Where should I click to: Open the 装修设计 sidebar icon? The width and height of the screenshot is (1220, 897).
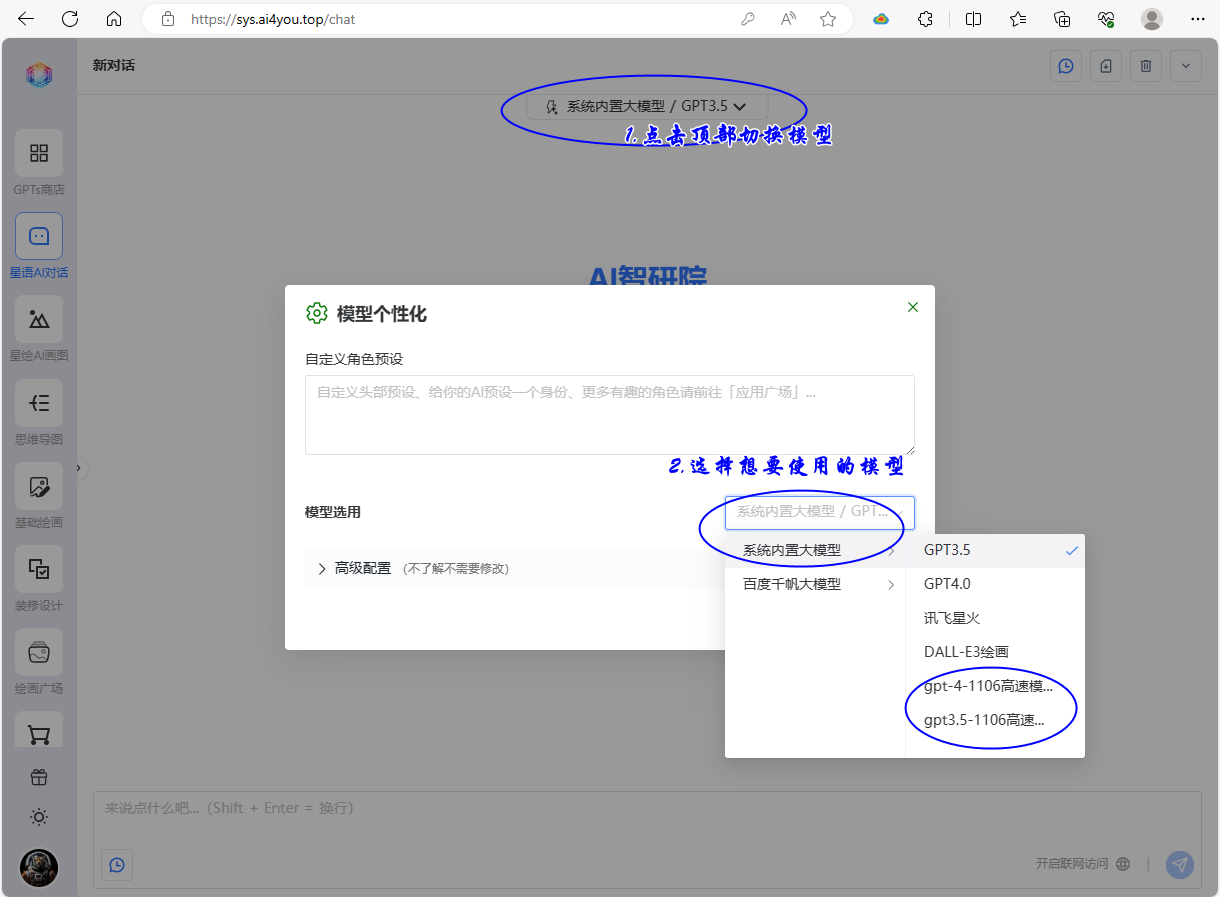click(39, 569)
